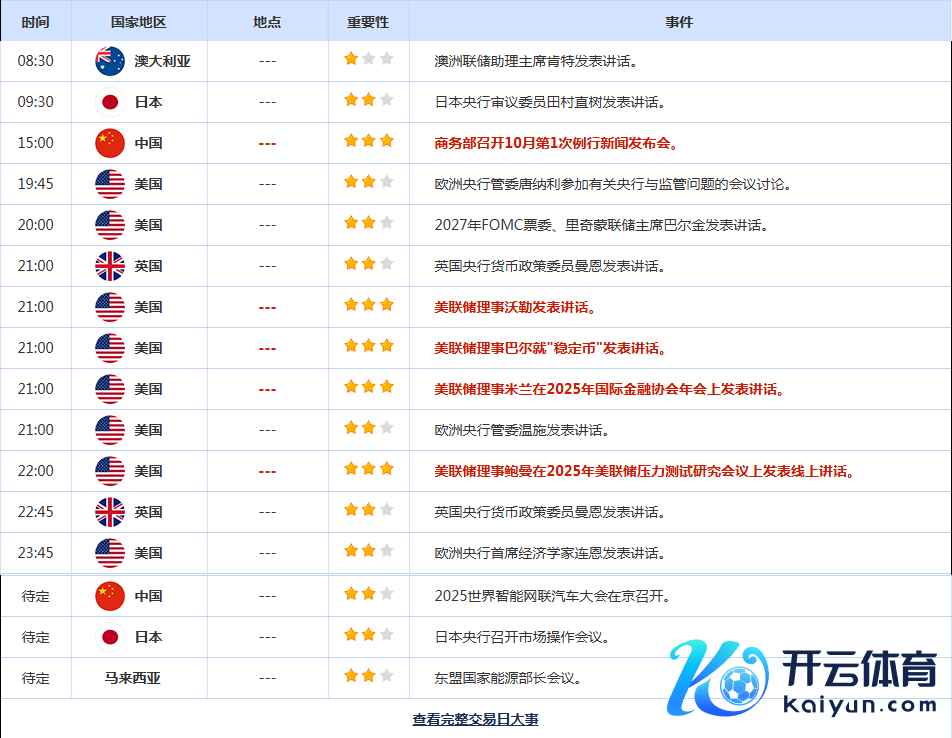Click the US flag in the 19:45 row

110,184
